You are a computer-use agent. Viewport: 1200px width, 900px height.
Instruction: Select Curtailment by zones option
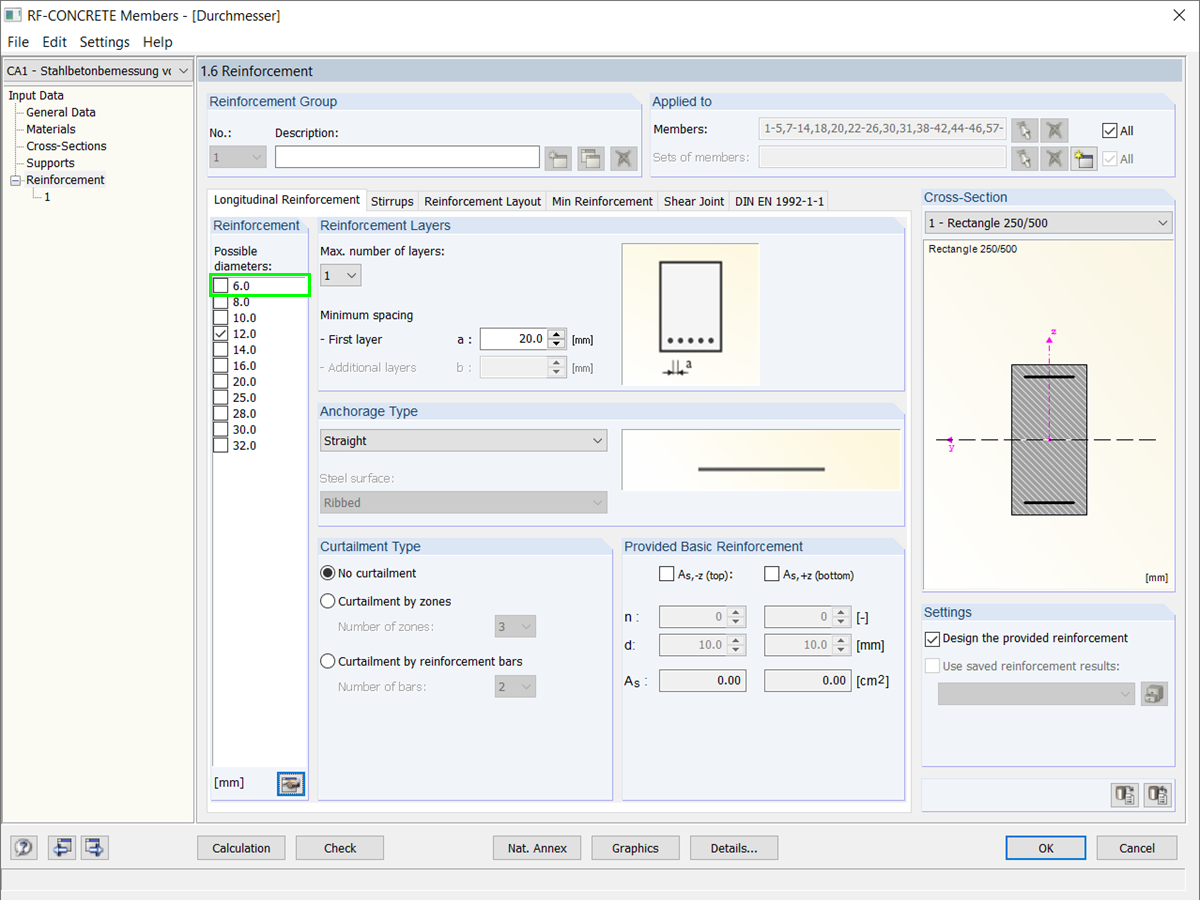click(327, 601)
